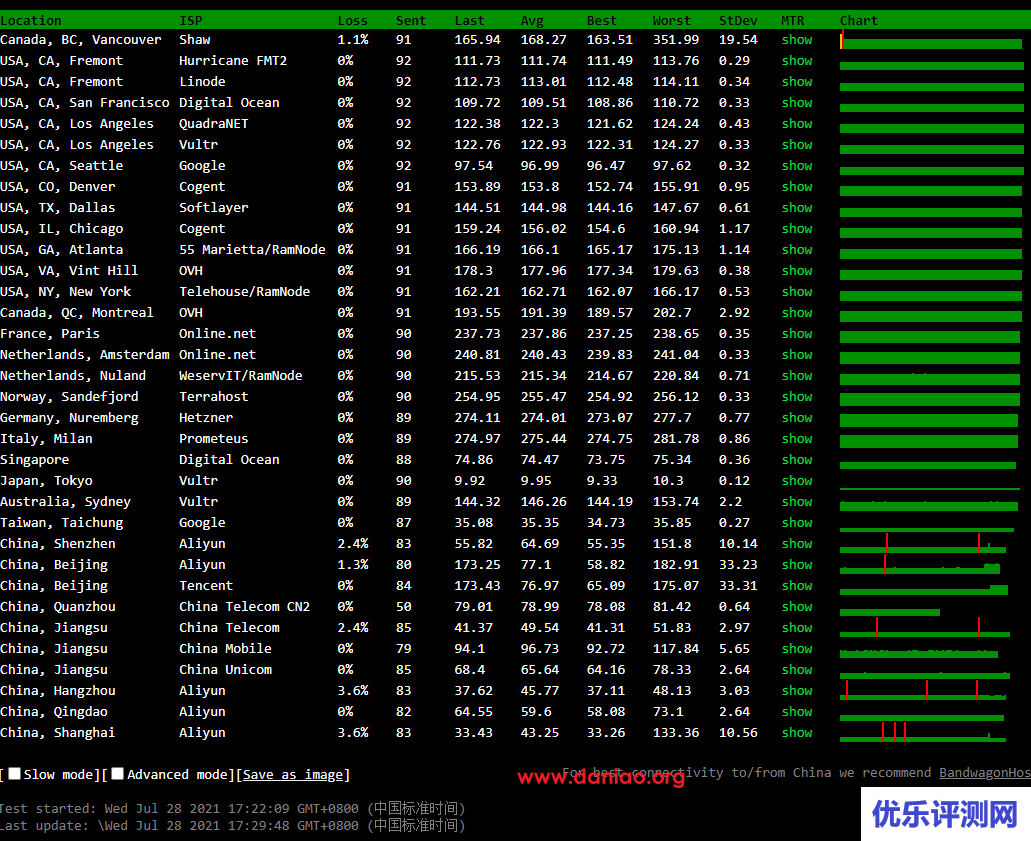Show MTR for Vint Hill OVH

click(797, 271)
